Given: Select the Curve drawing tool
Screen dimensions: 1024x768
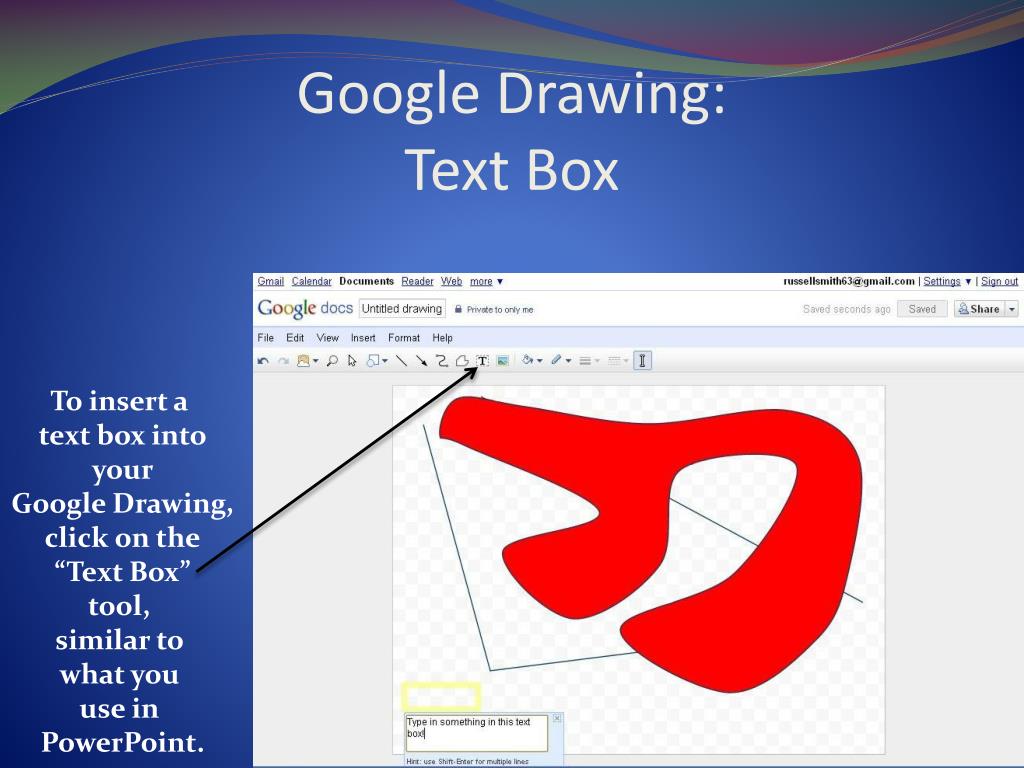Looking at the screenshot, I should [x=441, y=360].
